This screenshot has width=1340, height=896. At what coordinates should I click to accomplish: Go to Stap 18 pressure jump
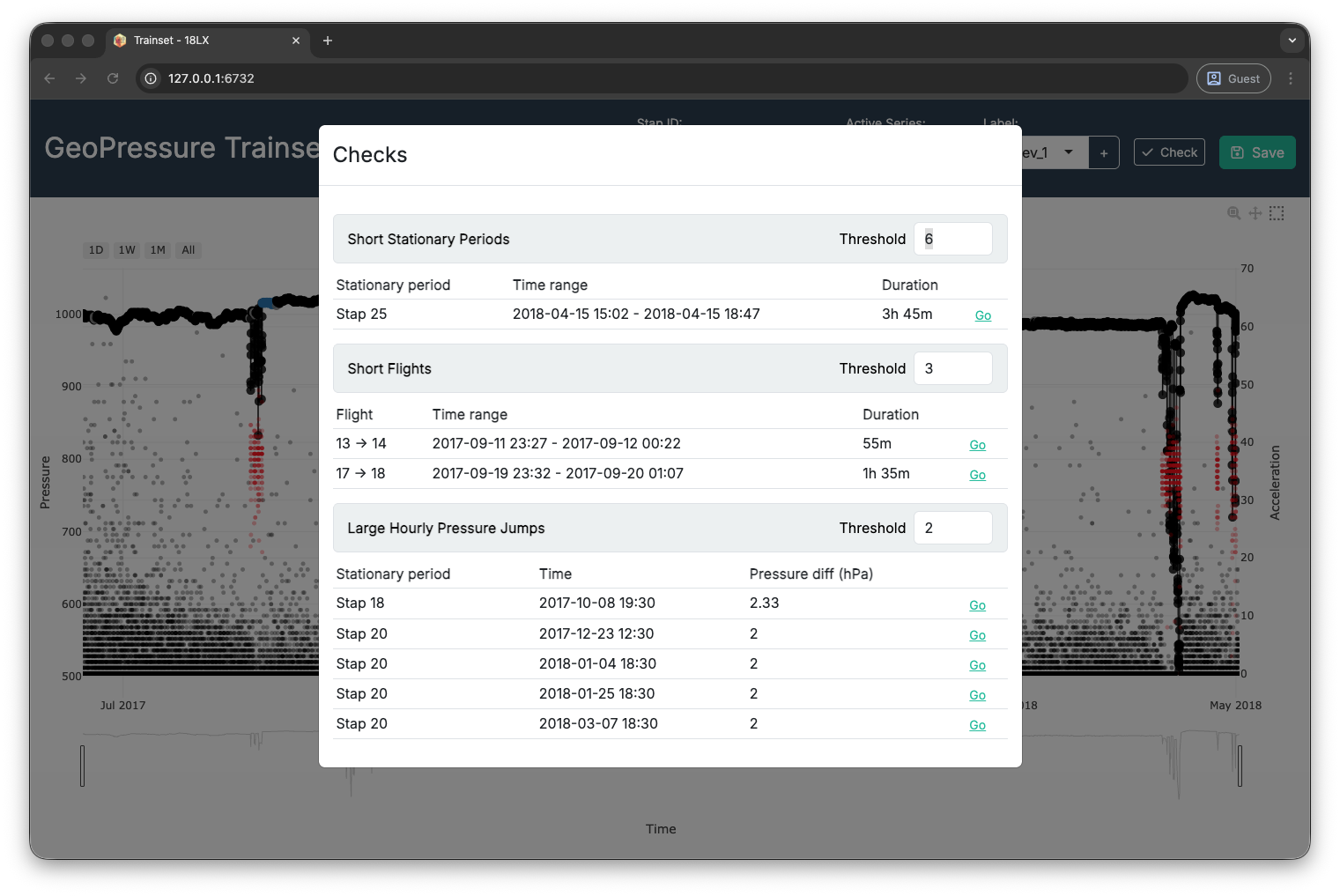977,605
